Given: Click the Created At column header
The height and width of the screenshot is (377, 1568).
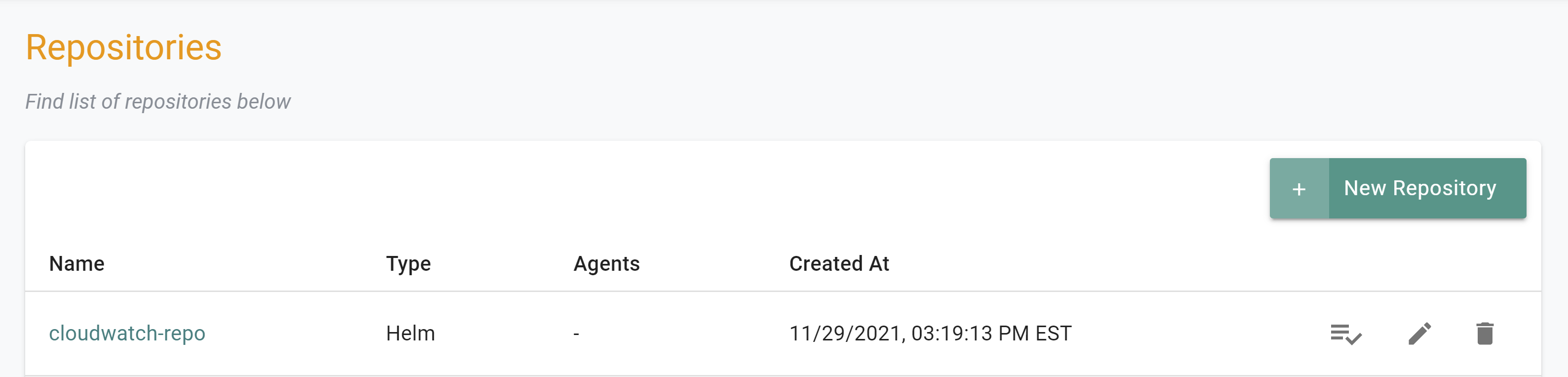Looking at the screenshot, I should 839,264.
